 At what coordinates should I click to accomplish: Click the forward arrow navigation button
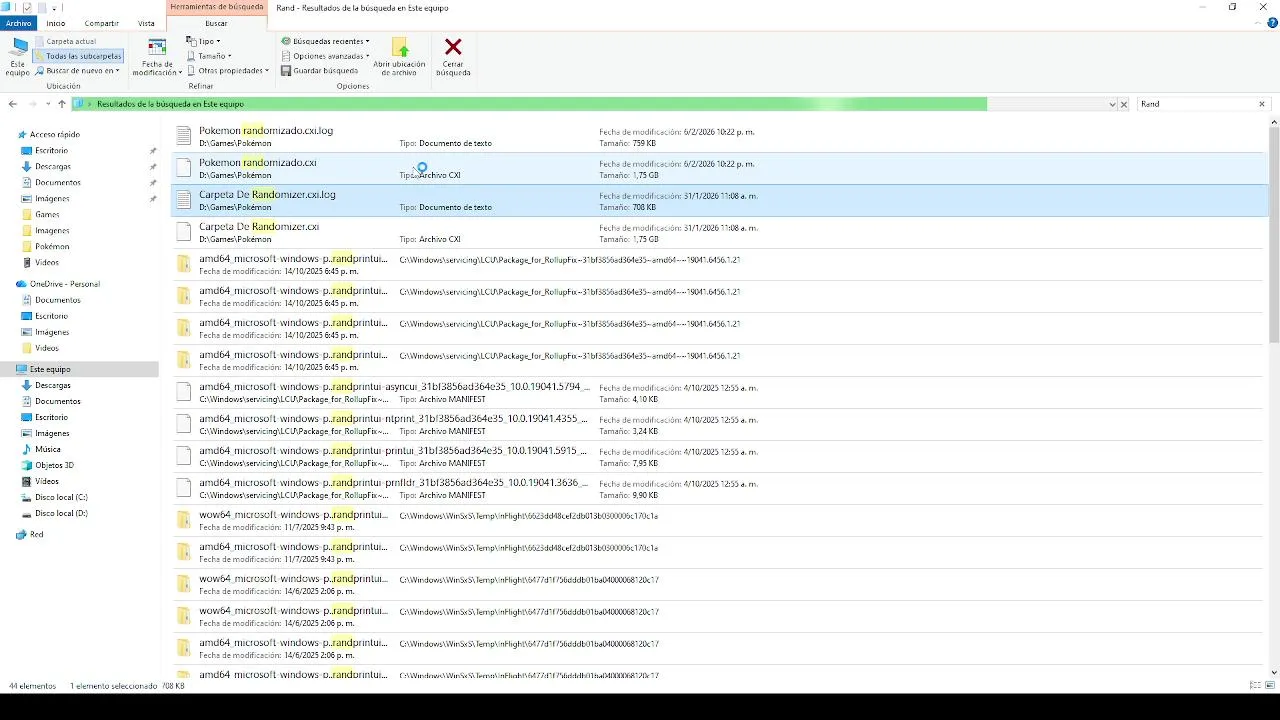pyautogui.click(x=33, y=104)
